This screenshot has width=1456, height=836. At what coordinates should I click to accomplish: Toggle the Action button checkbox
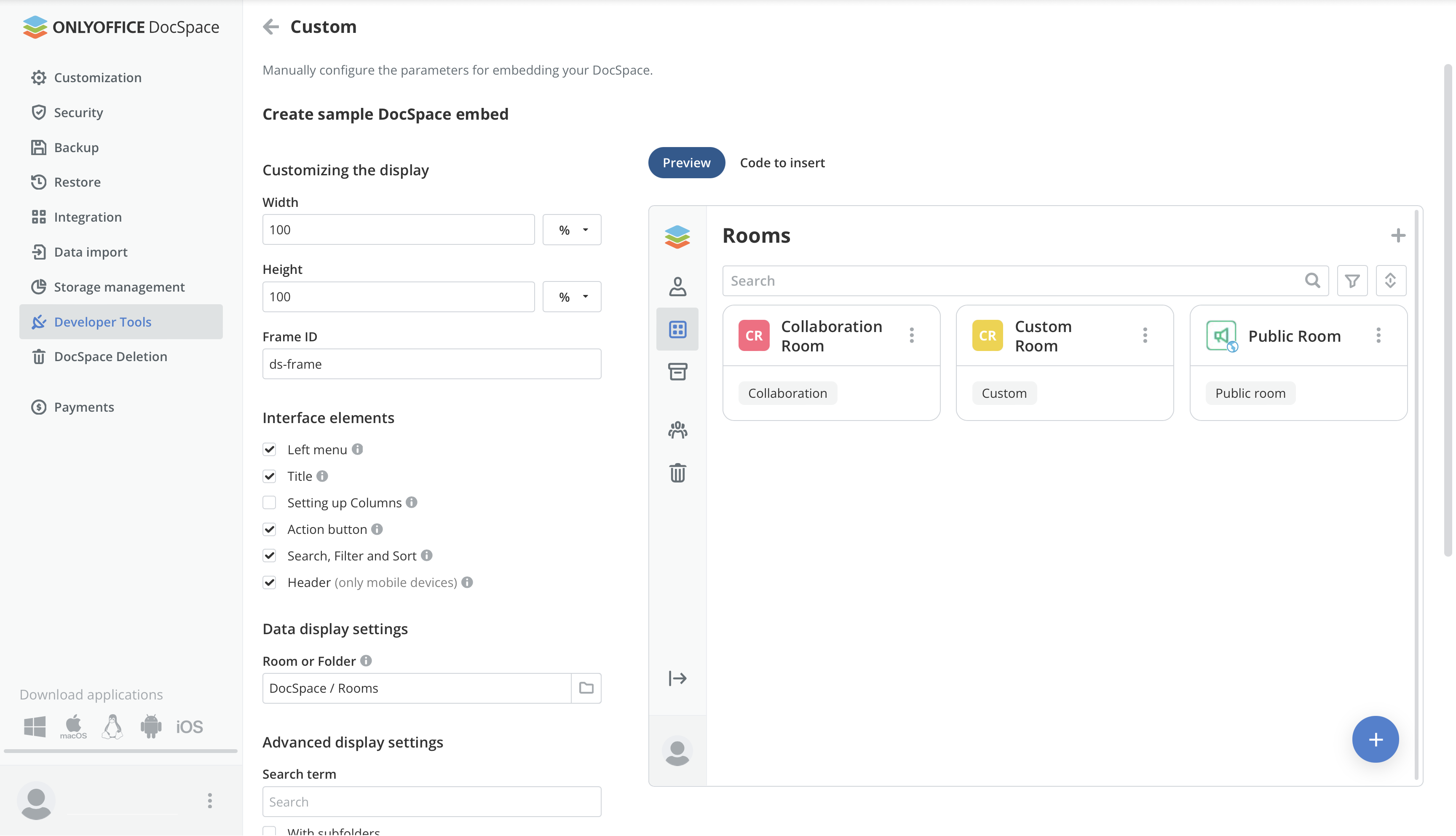[269, 529]
